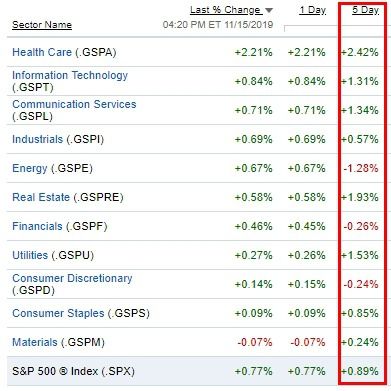Screen dimensions: 391x391
Task: Open Financials (.GSPF) sector link
Action: tap(37, 226)
